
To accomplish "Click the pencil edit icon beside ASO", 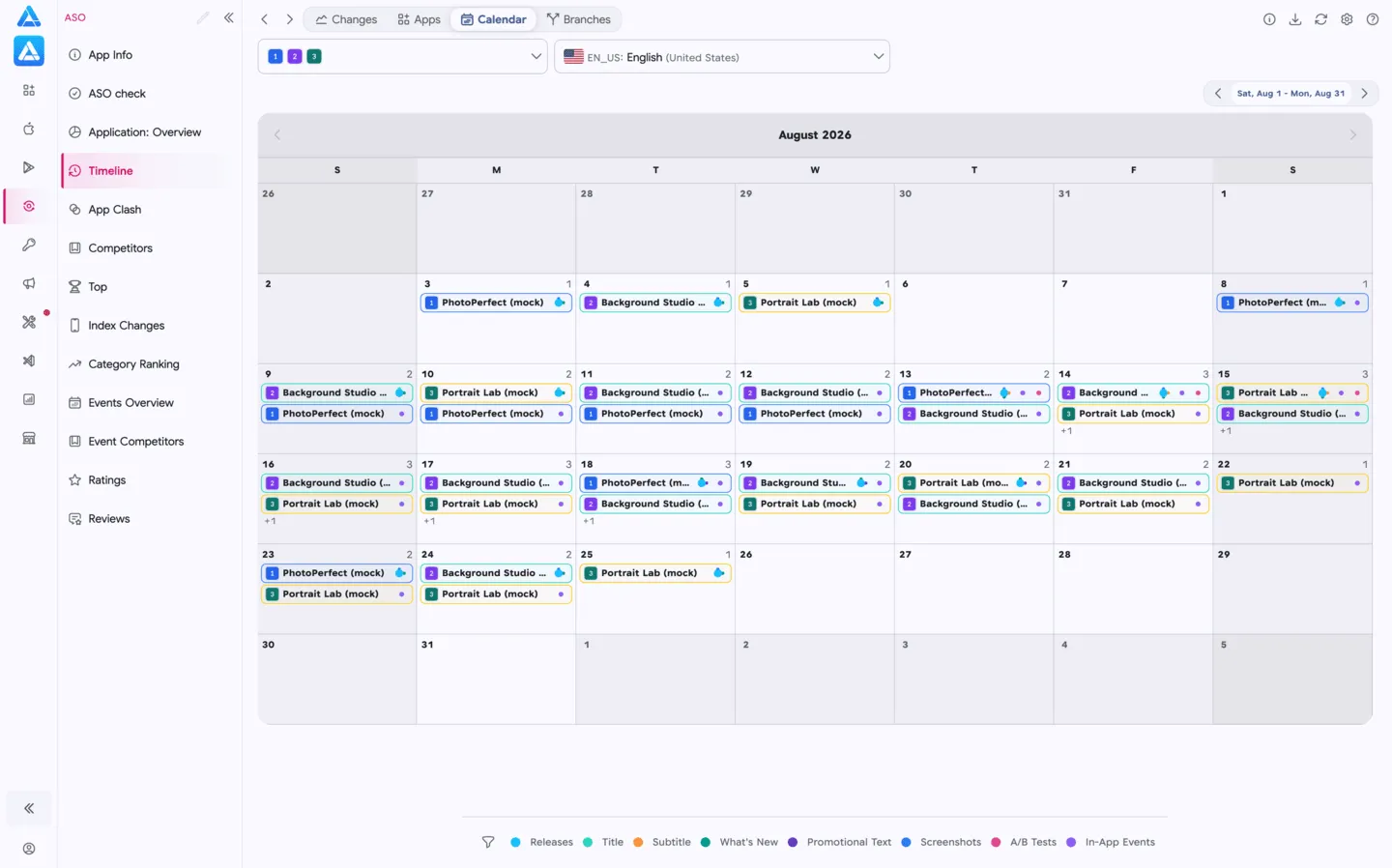I will [202, 17].
